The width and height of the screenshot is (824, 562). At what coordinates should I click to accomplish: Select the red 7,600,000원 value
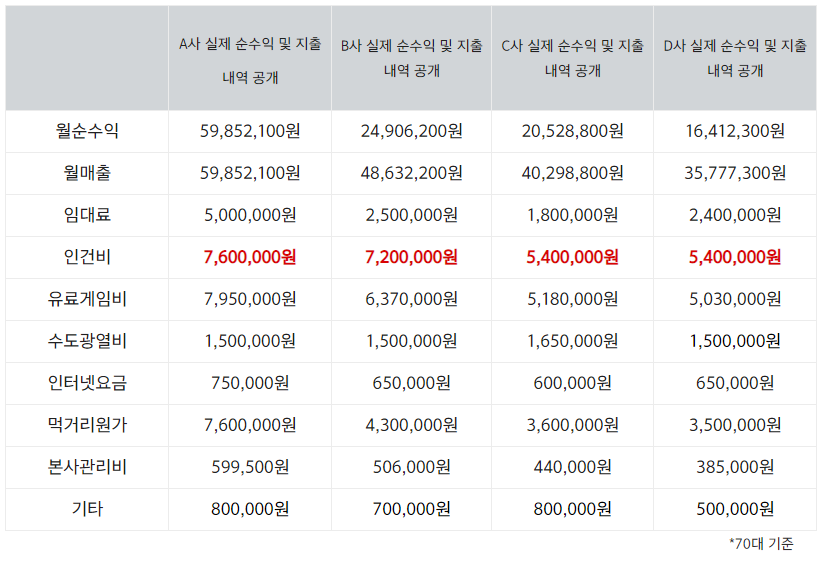pyautogui.click(x=250, y=257)
